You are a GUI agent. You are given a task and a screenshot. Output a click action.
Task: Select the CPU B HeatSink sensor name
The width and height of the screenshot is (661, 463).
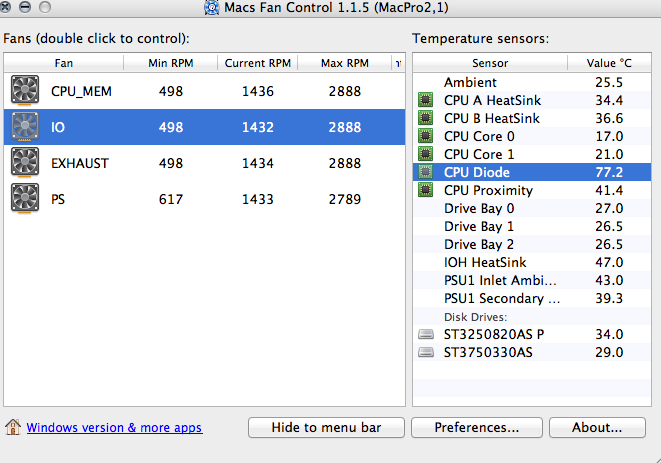point(492,118)
